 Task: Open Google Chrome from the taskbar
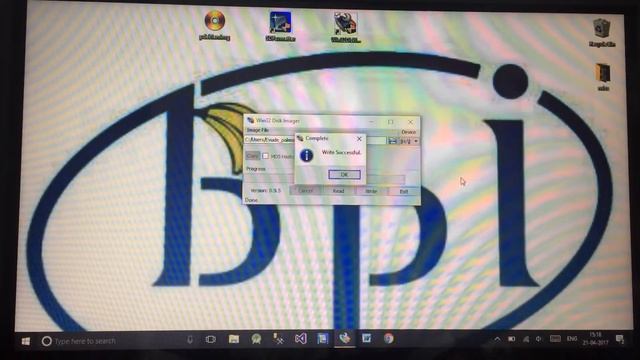click(389, 338)
